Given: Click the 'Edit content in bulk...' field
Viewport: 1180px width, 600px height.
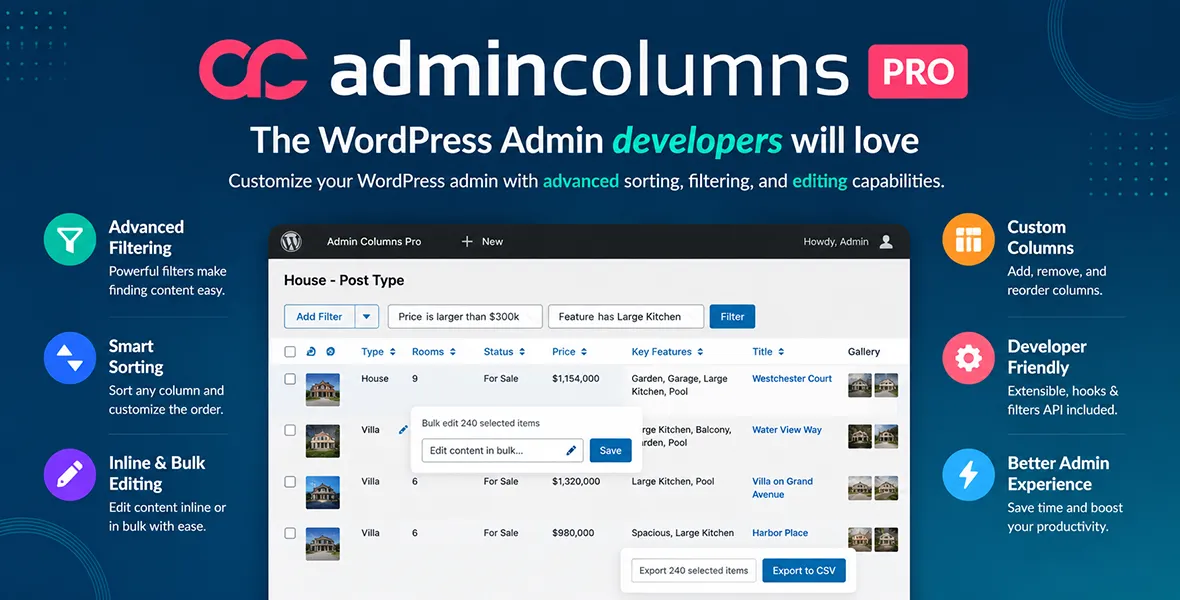Looking at the screenshot, I should tap(503, 451).
